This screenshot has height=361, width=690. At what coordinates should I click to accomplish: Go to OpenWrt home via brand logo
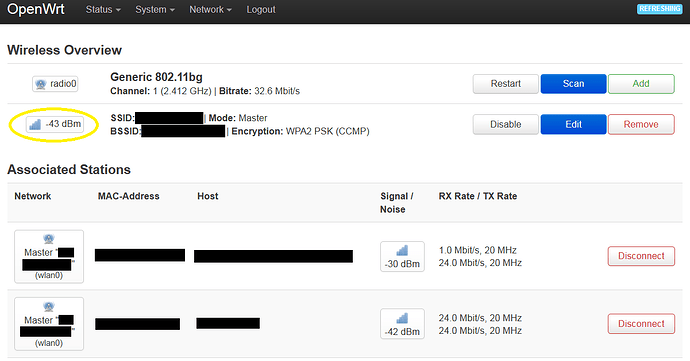click(36, 9)
